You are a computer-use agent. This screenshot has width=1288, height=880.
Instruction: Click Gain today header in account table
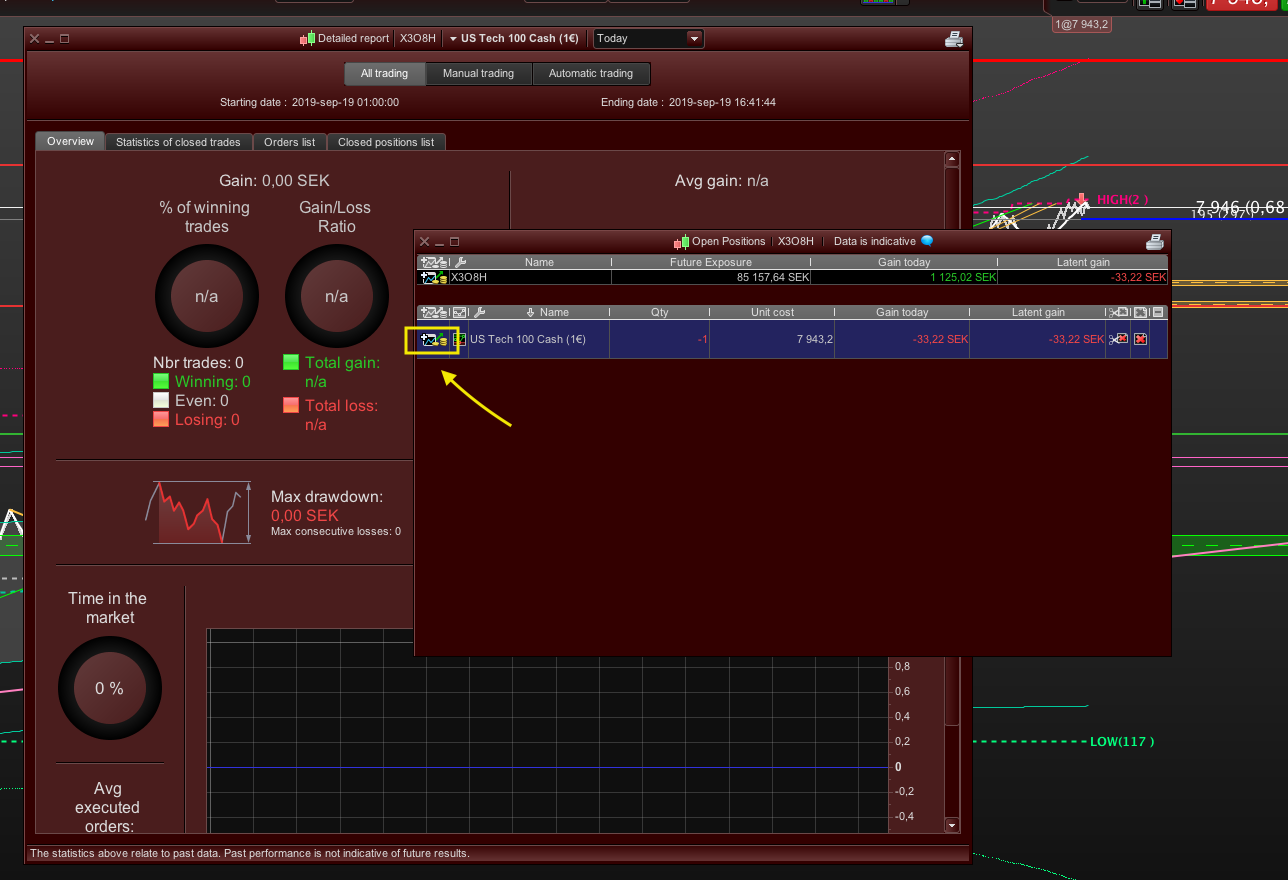click(x=904, y=262)
